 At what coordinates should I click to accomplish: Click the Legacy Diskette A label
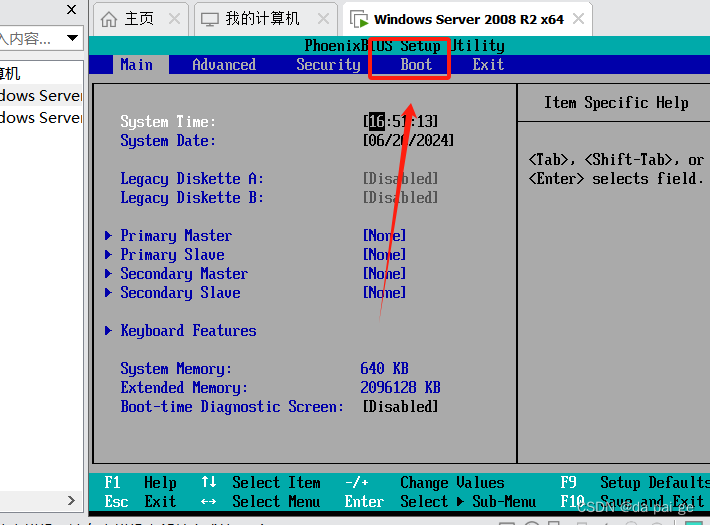tap(192, 178)
